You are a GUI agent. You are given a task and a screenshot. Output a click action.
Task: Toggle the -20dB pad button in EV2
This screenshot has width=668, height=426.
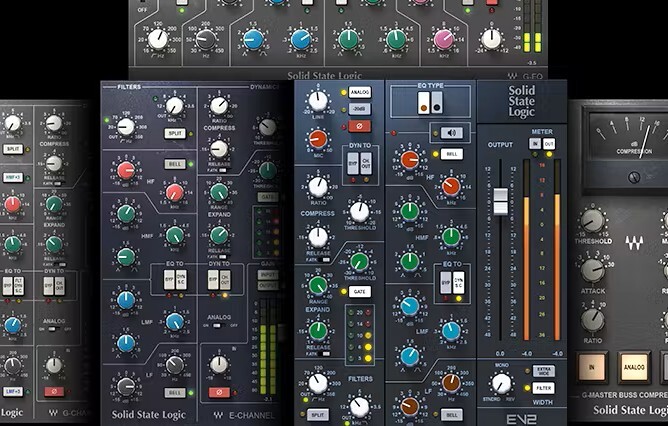[360, 109]
